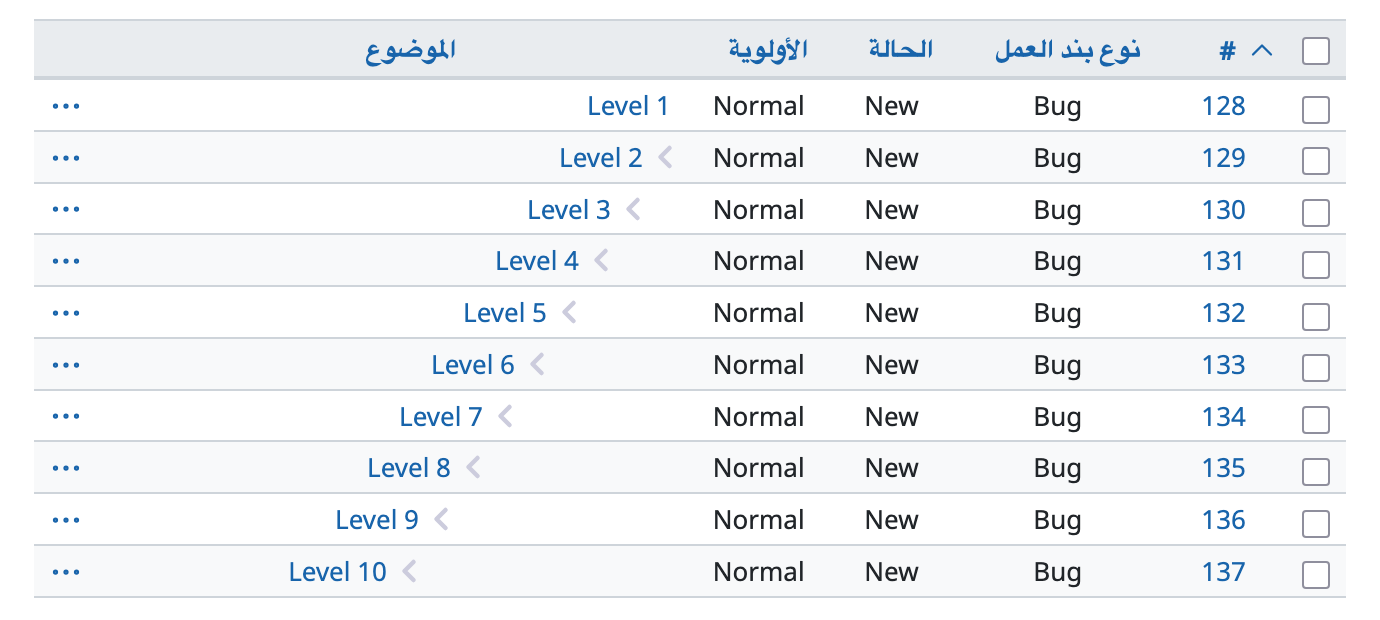Sort by the الأولوية column header

click(767, 50)
